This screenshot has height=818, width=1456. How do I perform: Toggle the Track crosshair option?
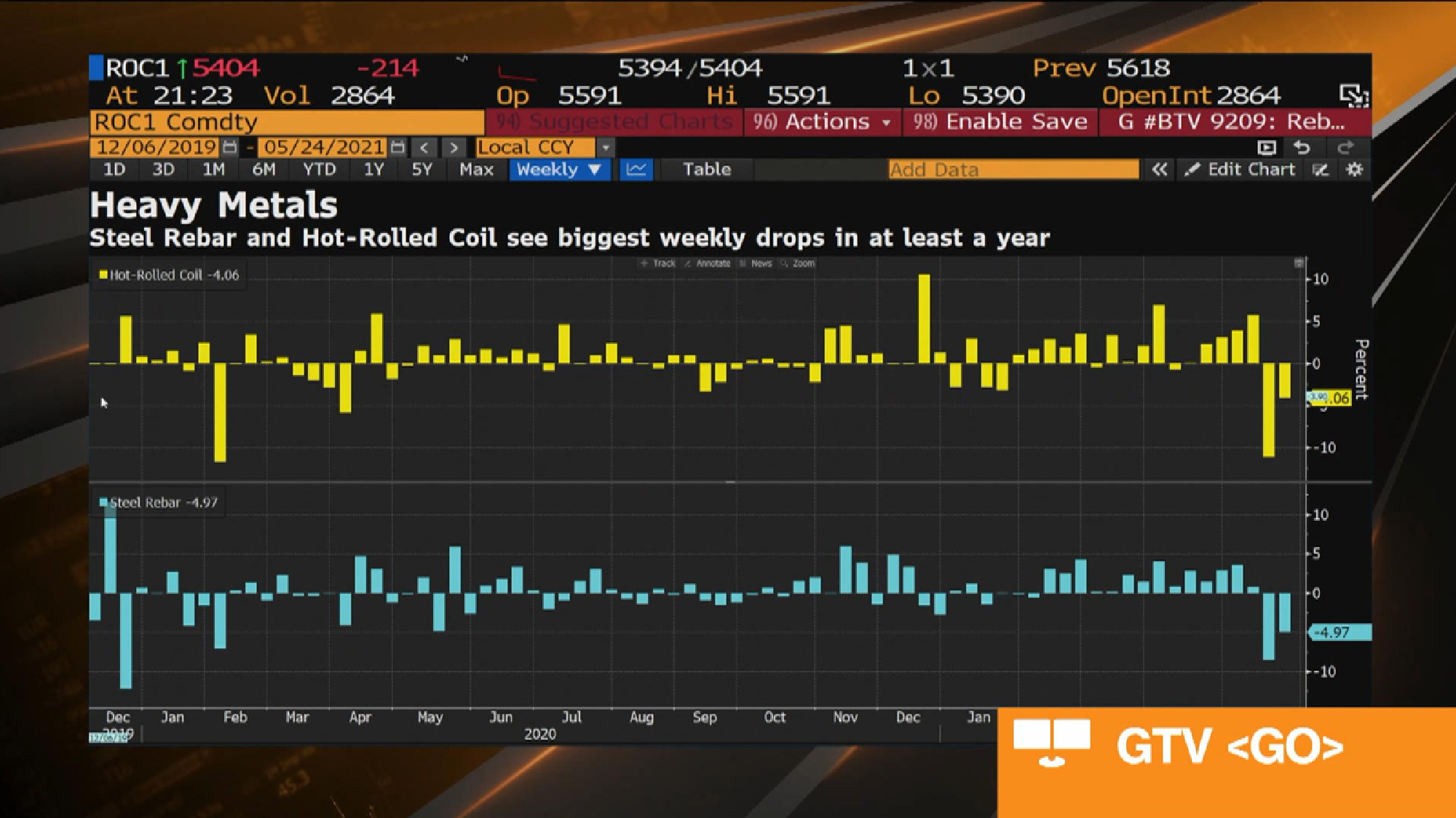658,264
